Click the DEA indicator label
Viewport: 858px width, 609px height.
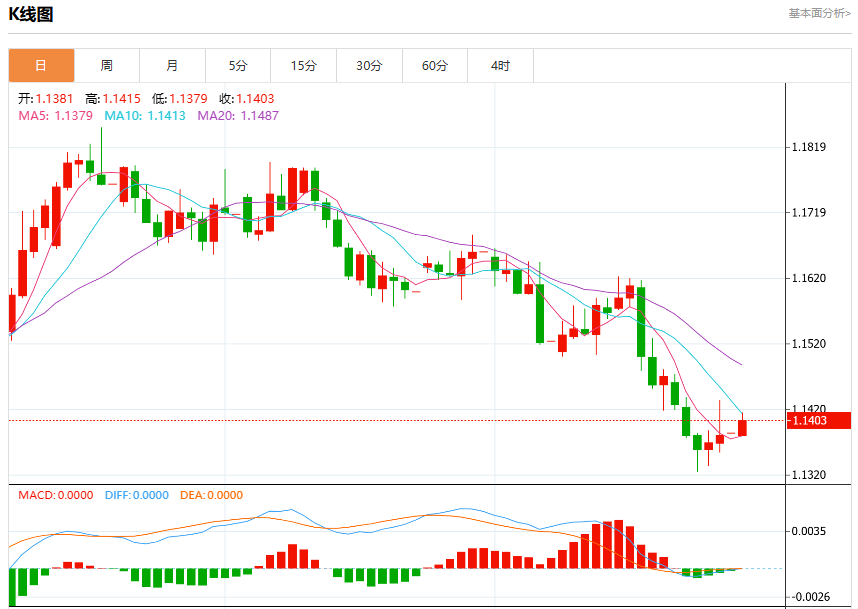(211, 495)
